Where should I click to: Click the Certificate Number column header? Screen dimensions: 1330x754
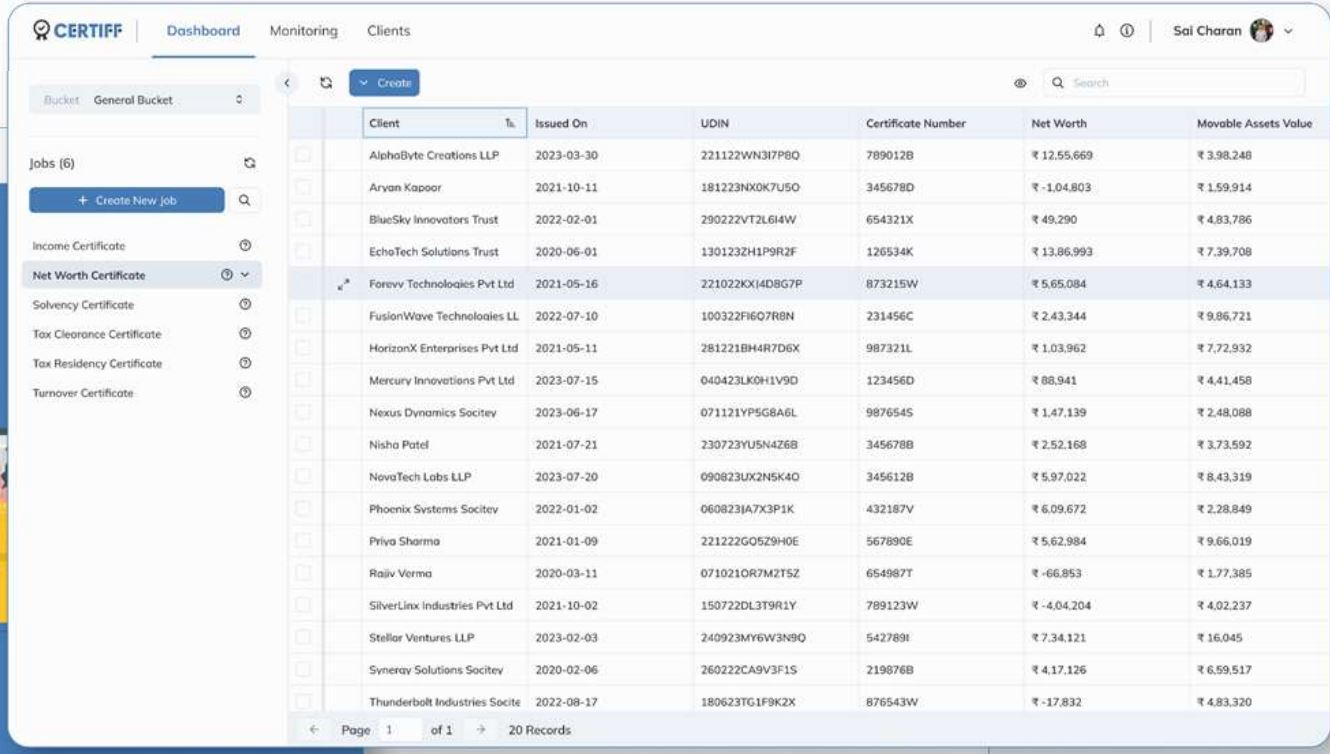pyautogui.click(x=941, y=124)
